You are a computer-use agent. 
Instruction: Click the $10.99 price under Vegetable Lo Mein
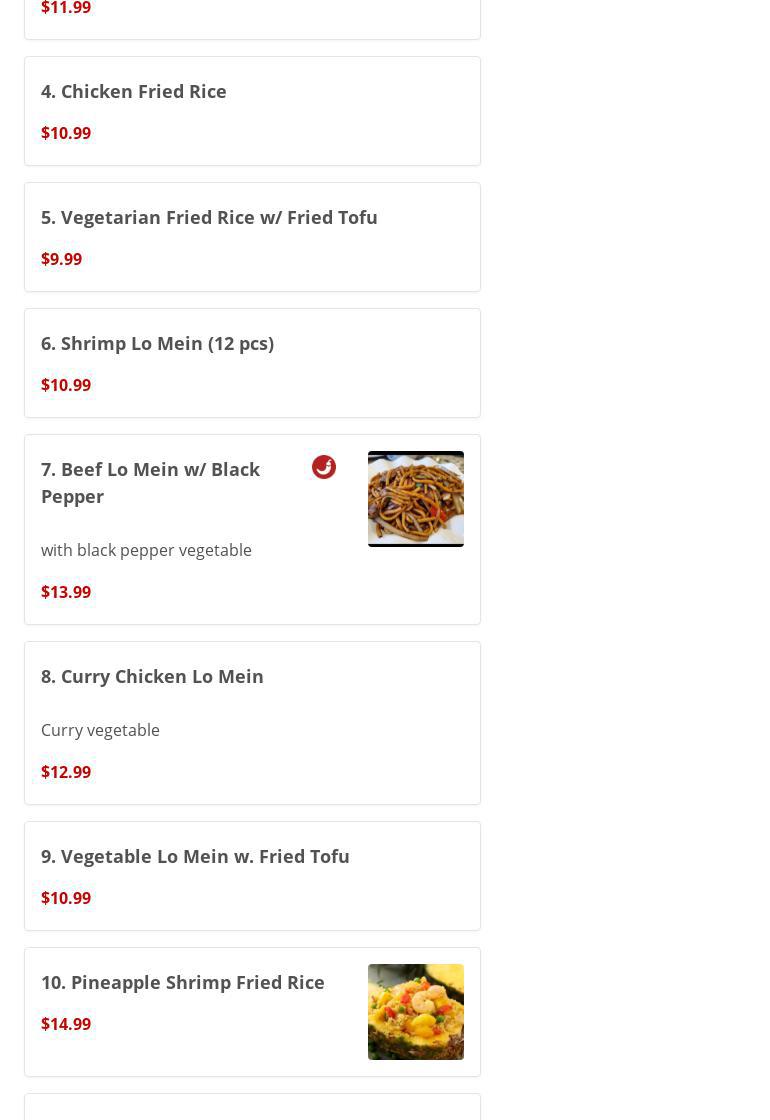click(66, 898)
